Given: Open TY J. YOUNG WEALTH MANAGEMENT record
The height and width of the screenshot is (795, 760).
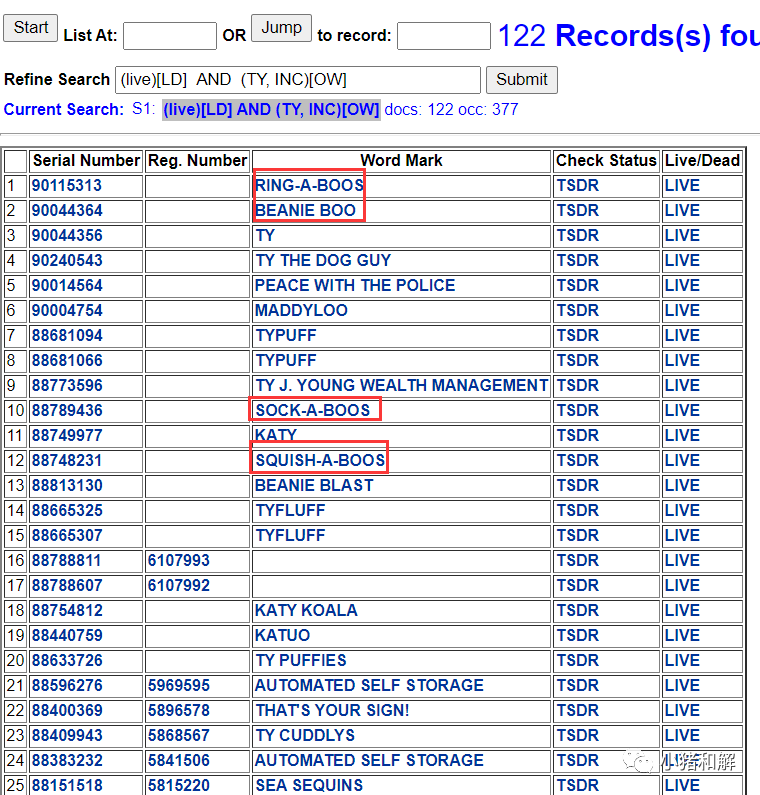Looking at the screenshot, I should pos(402,385).
